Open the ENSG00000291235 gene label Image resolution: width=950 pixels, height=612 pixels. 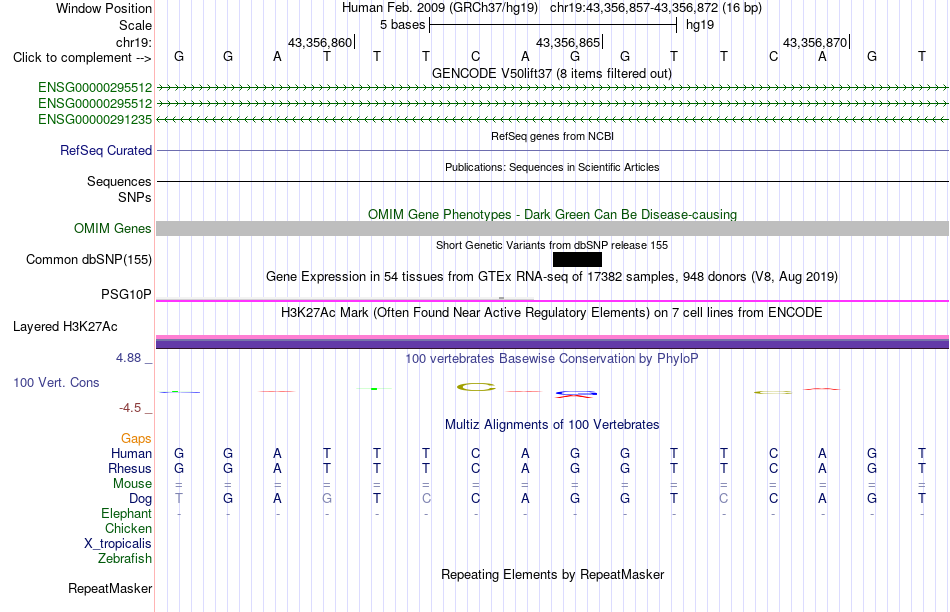coord(95,120)
